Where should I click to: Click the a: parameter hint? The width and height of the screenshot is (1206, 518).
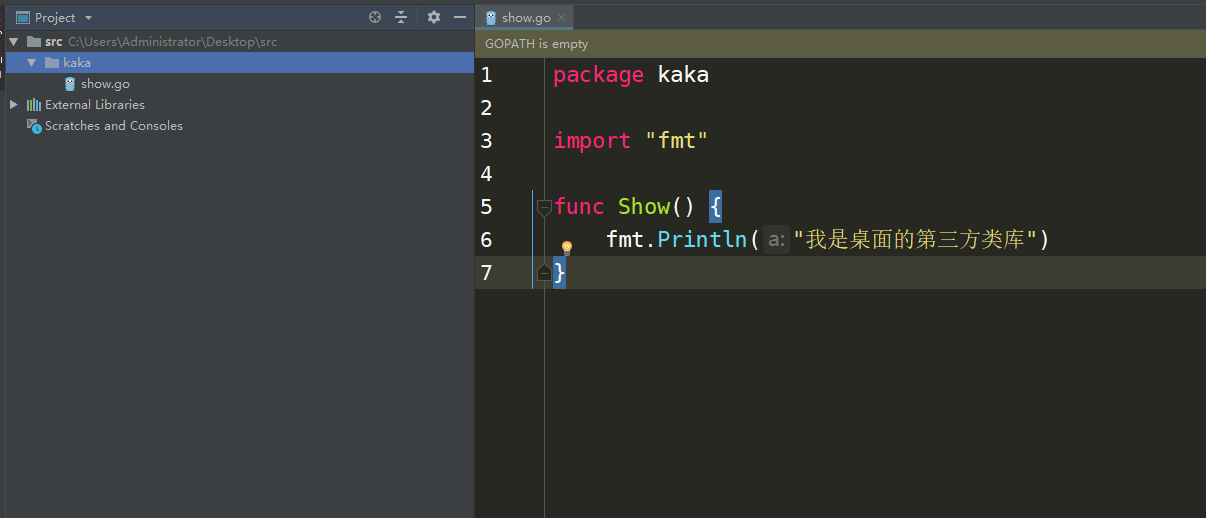[x=776, y=240]
